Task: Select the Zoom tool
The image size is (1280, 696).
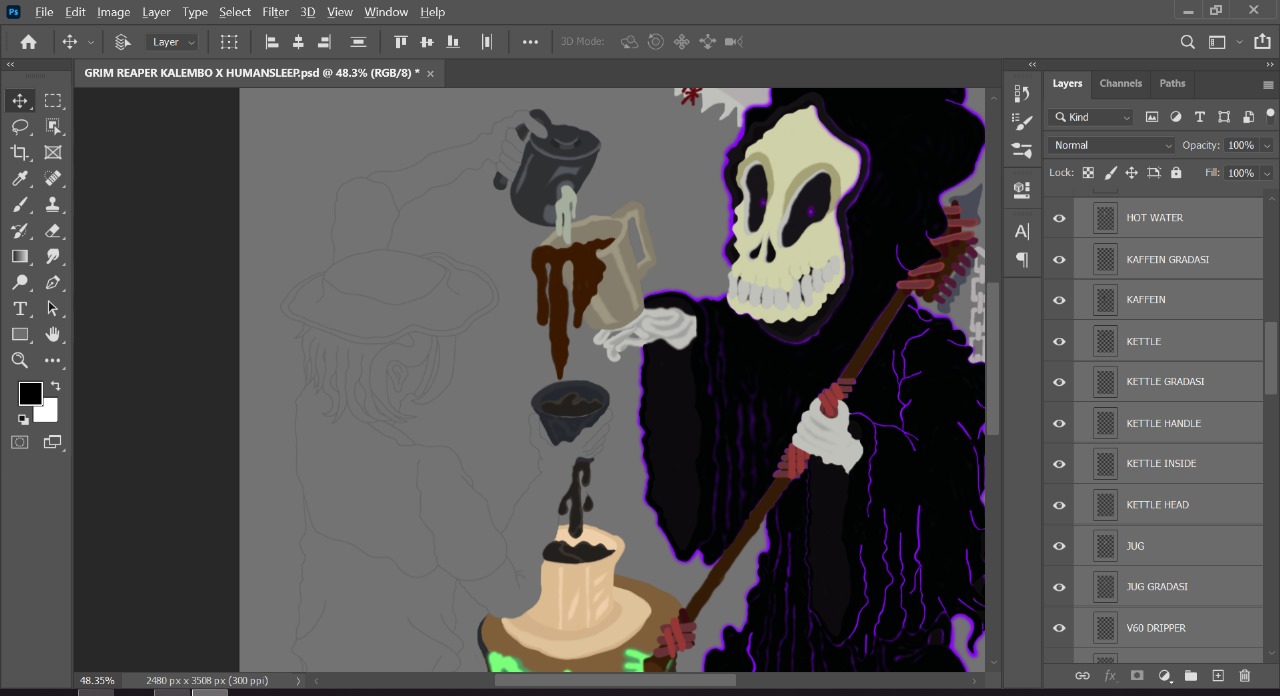Action: [x=20, y=360]
